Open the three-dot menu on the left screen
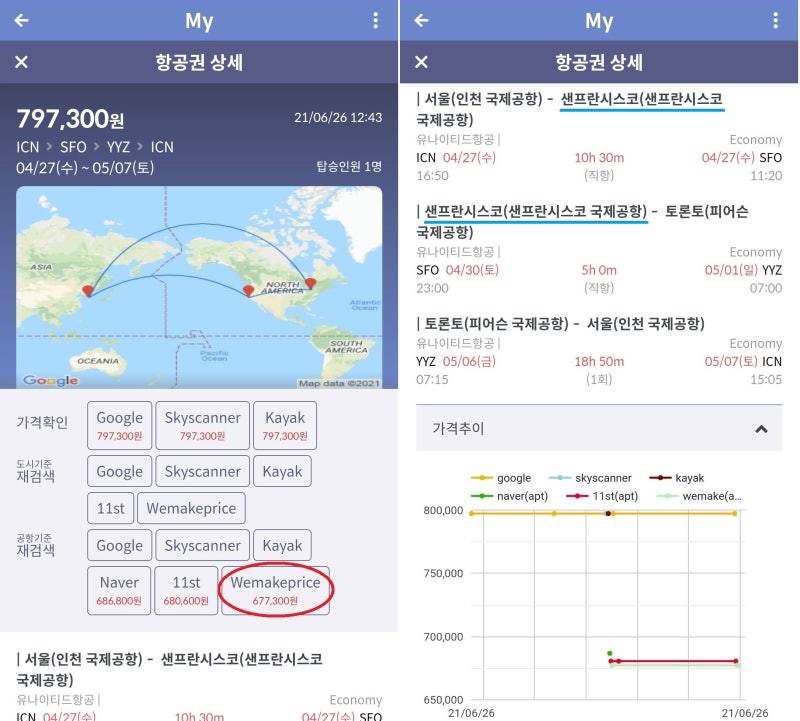This screenshot has width=800, height=721. tap(375, 20)
